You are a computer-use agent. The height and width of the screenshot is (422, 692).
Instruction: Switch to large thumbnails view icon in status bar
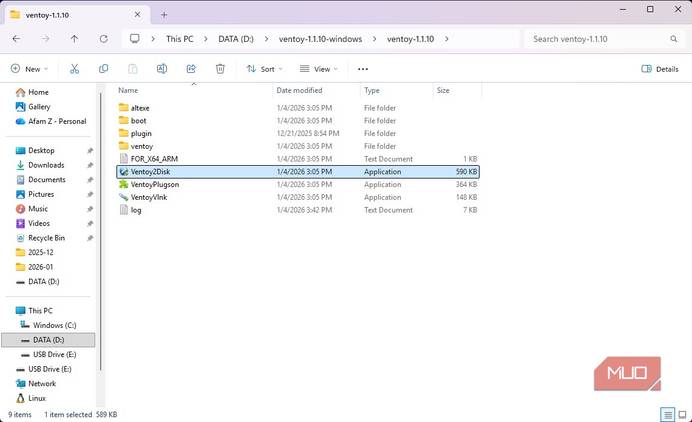pyautogui.click(x=682, y=414)
